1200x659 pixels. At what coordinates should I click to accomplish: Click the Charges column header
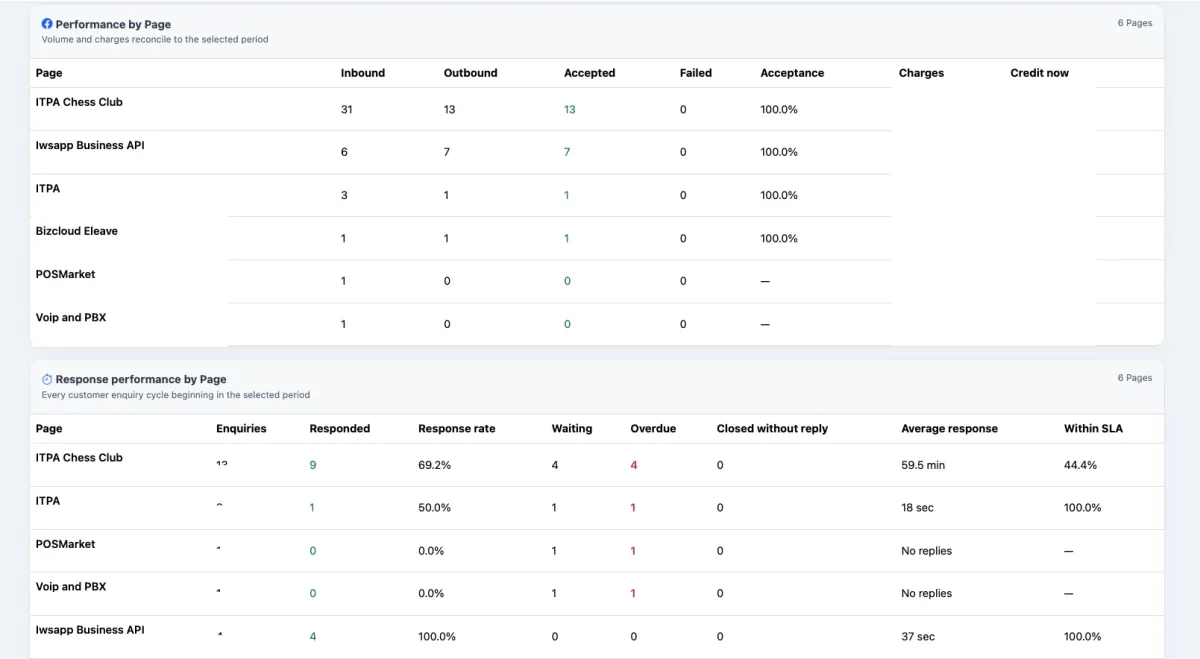pos(921,73)
